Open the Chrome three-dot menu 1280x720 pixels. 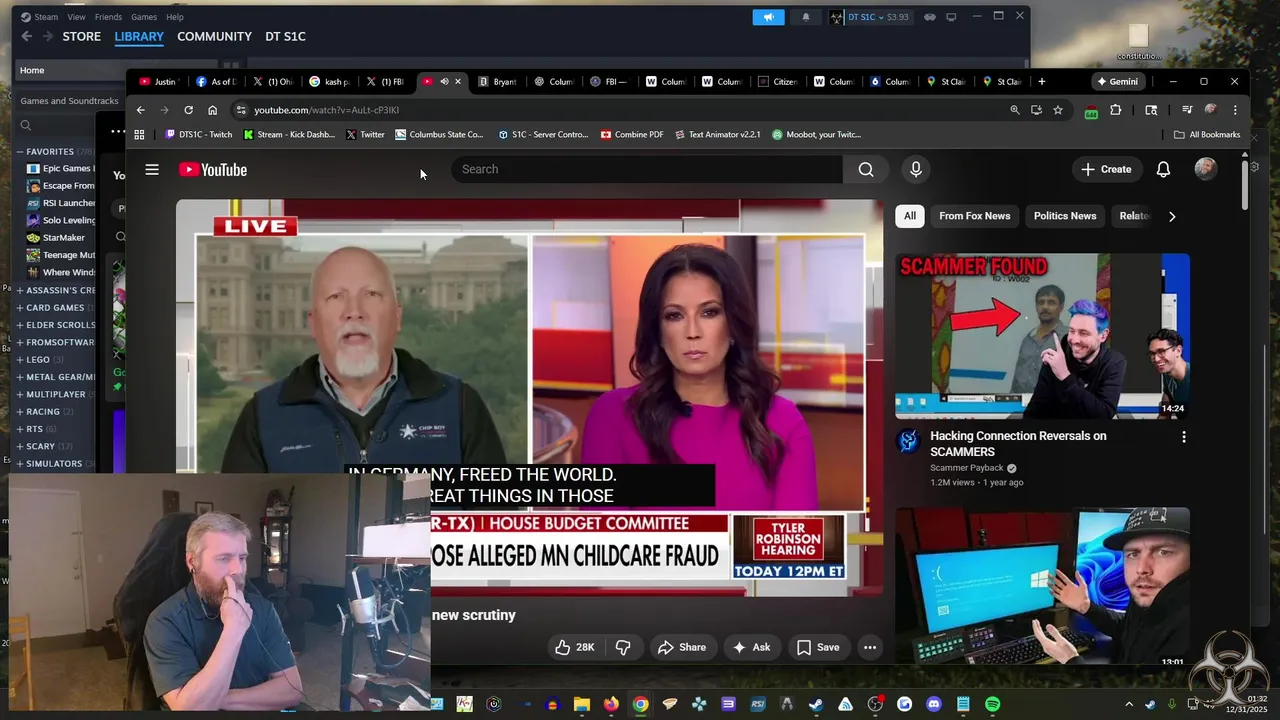pyautogui.click(x=1235, y=110)
